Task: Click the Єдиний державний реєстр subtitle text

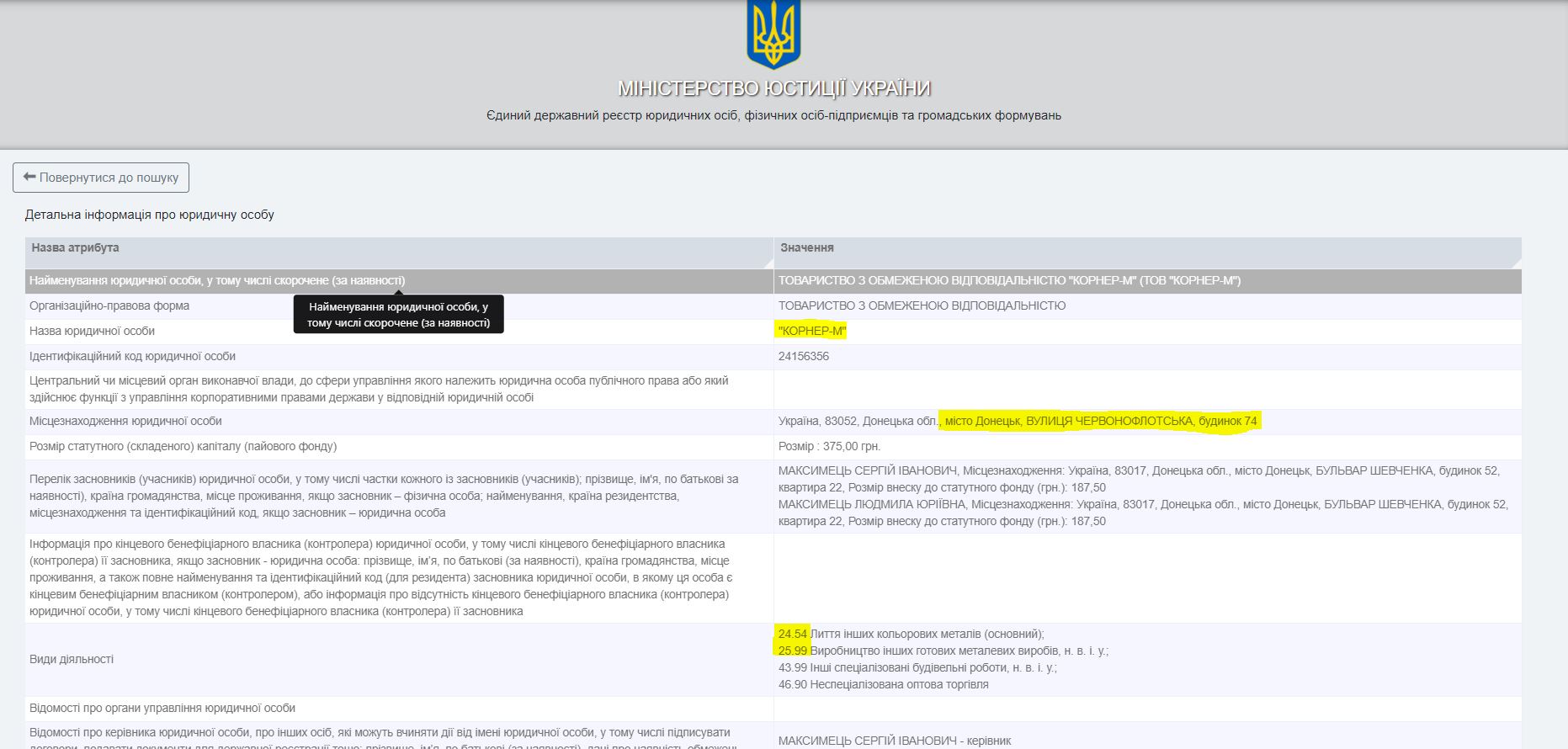Action: coord(773,115)
